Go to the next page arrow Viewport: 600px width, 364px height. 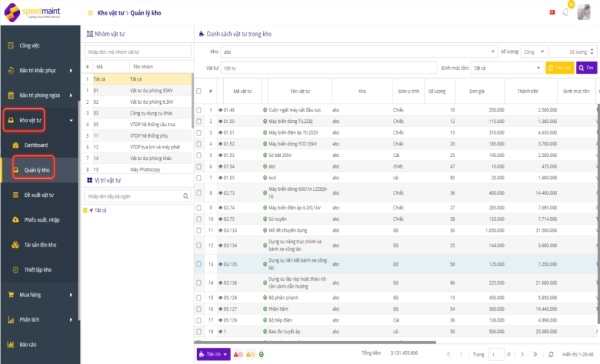[522, 354]
